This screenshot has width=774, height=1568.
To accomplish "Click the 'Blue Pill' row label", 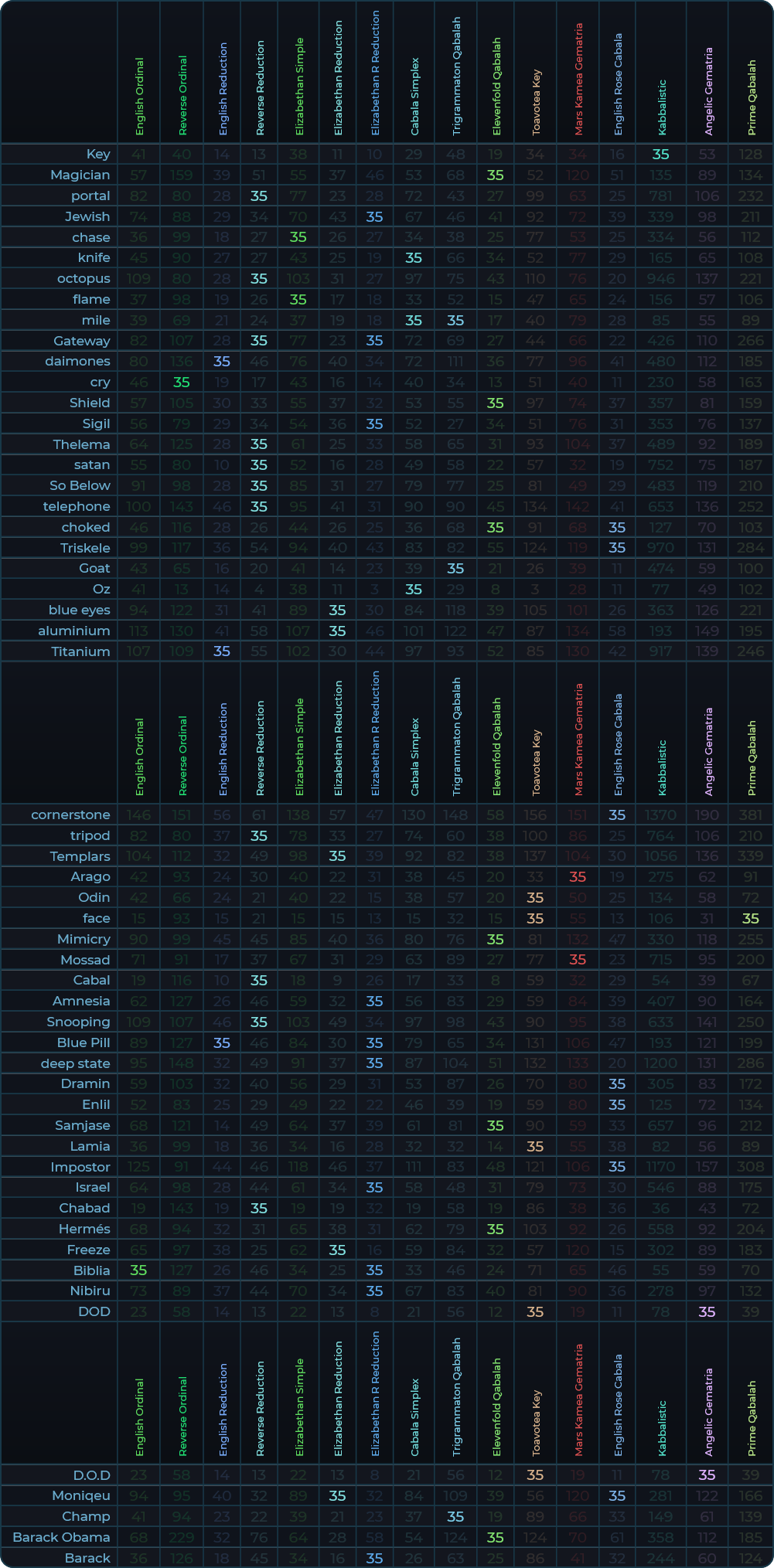I will click(x=84, y=1042).
